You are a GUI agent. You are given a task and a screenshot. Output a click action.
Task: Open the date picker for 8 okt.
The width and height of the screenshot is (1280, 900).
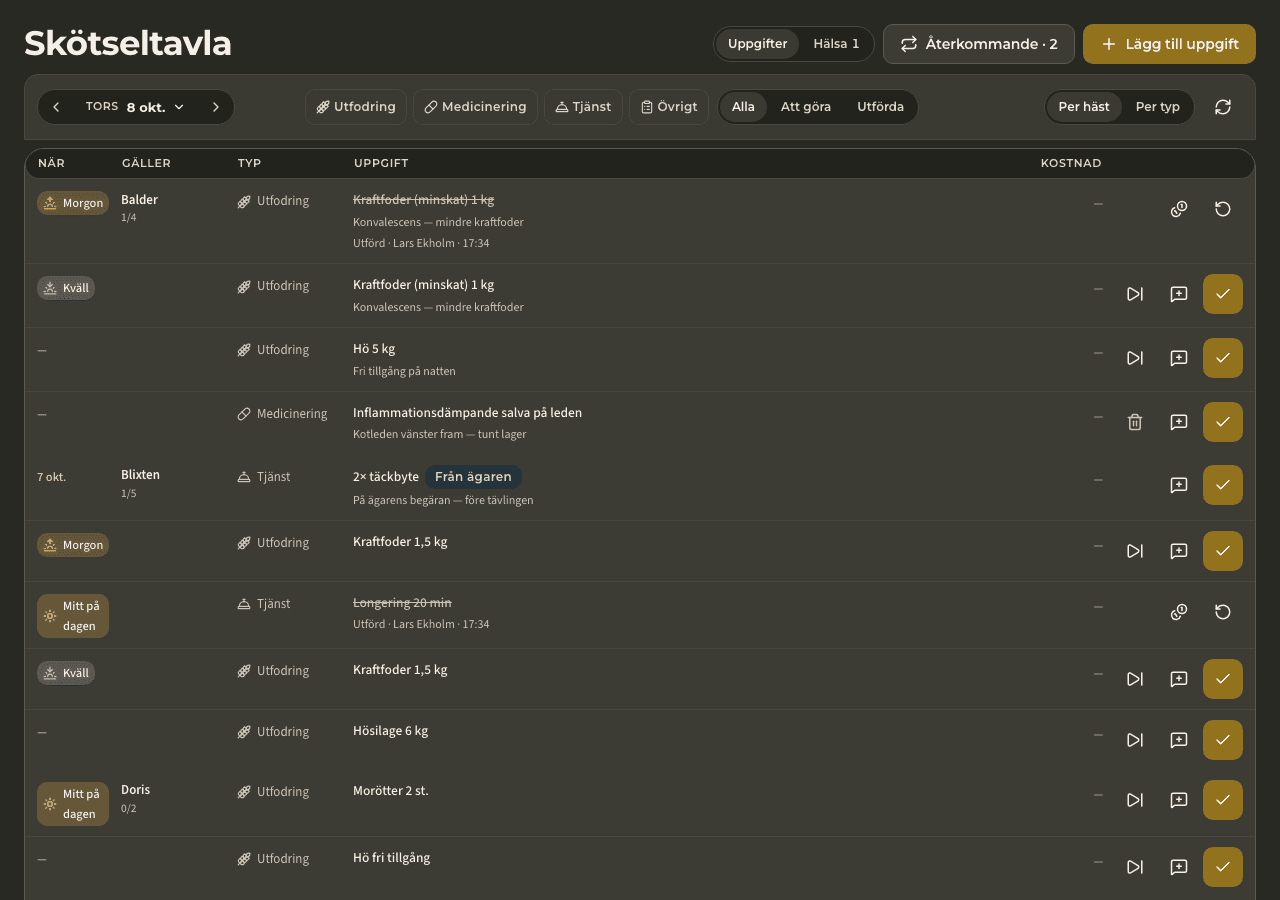pyautogui.click(x=135, y=107)
